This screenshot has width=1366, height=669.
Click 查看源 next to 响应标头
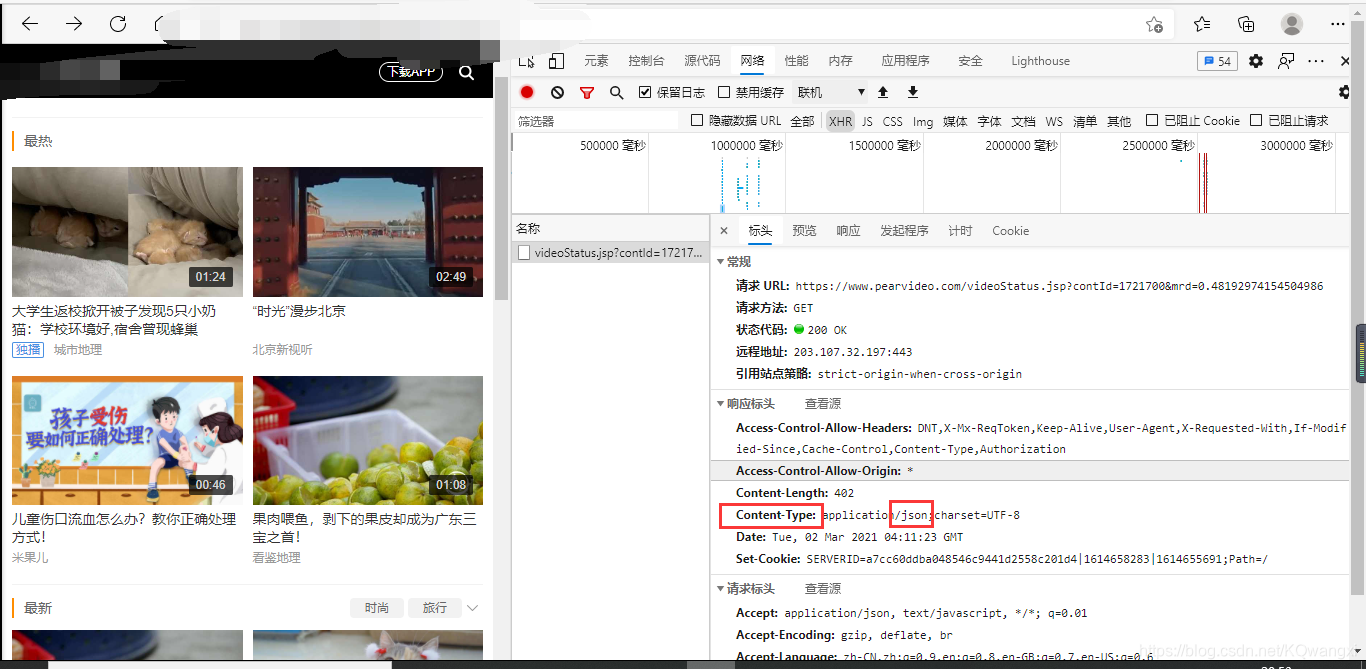[823, 404]
